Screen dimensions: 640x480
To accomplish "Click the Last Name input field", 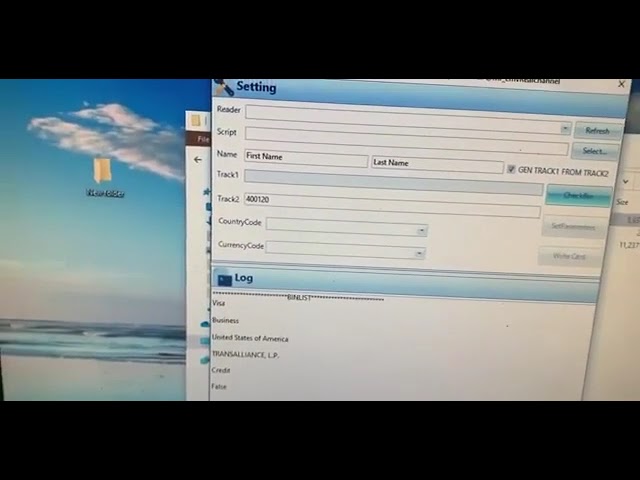I will click(x=437, y=164).
